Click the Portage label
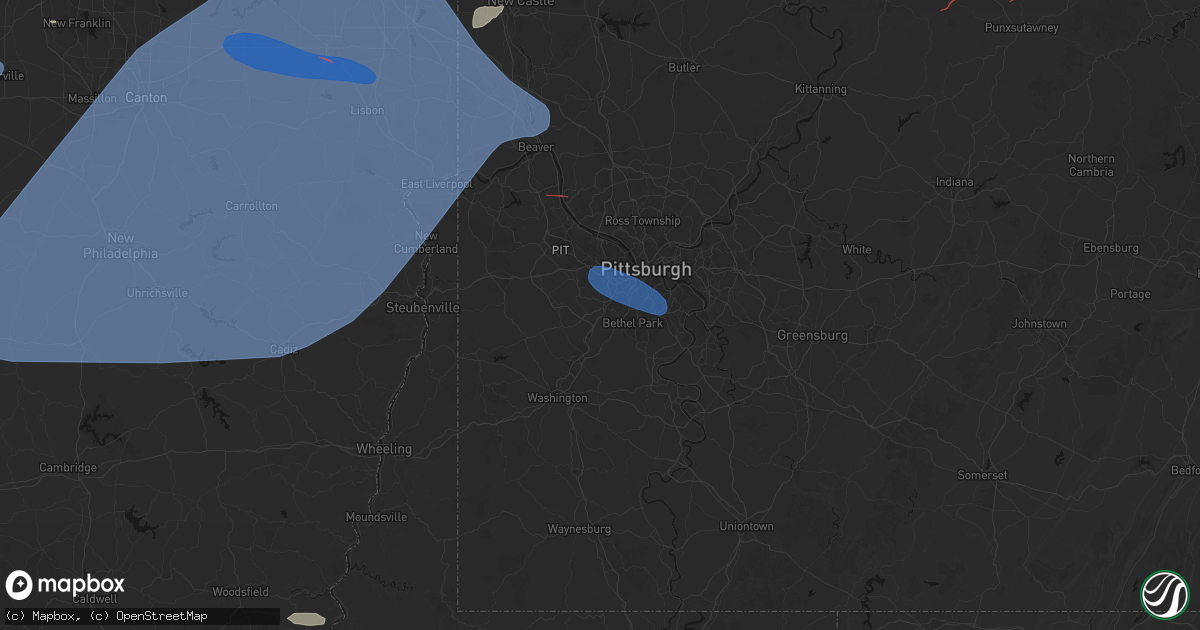The height and width of the screenshot is (630, 1200). [x=1130, y=294]
